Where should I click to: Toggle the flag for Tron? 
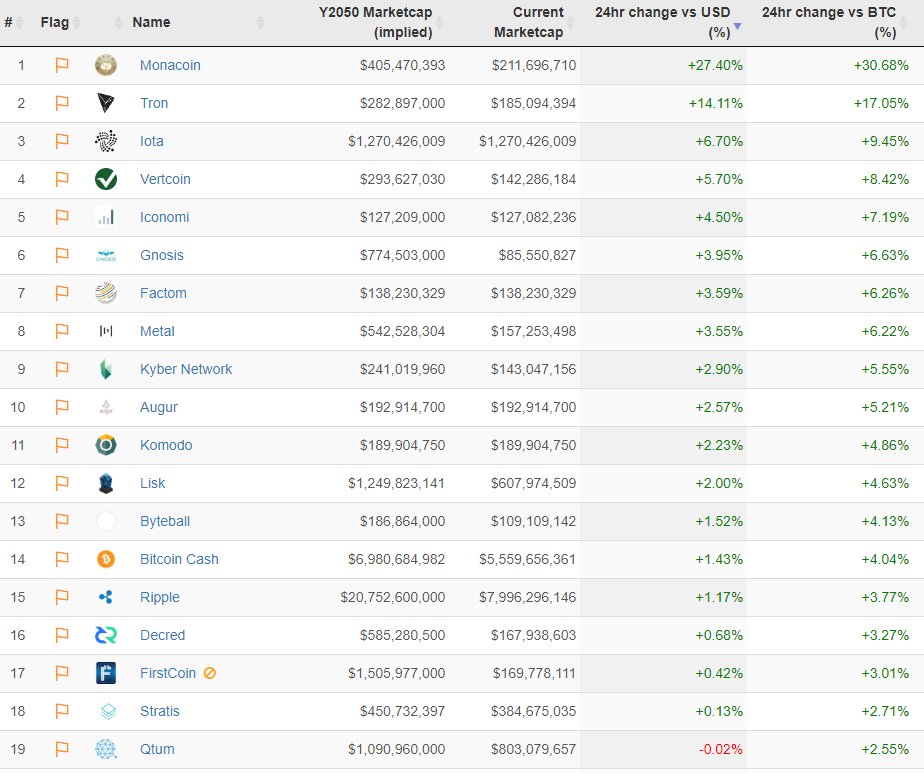(62, 103)
